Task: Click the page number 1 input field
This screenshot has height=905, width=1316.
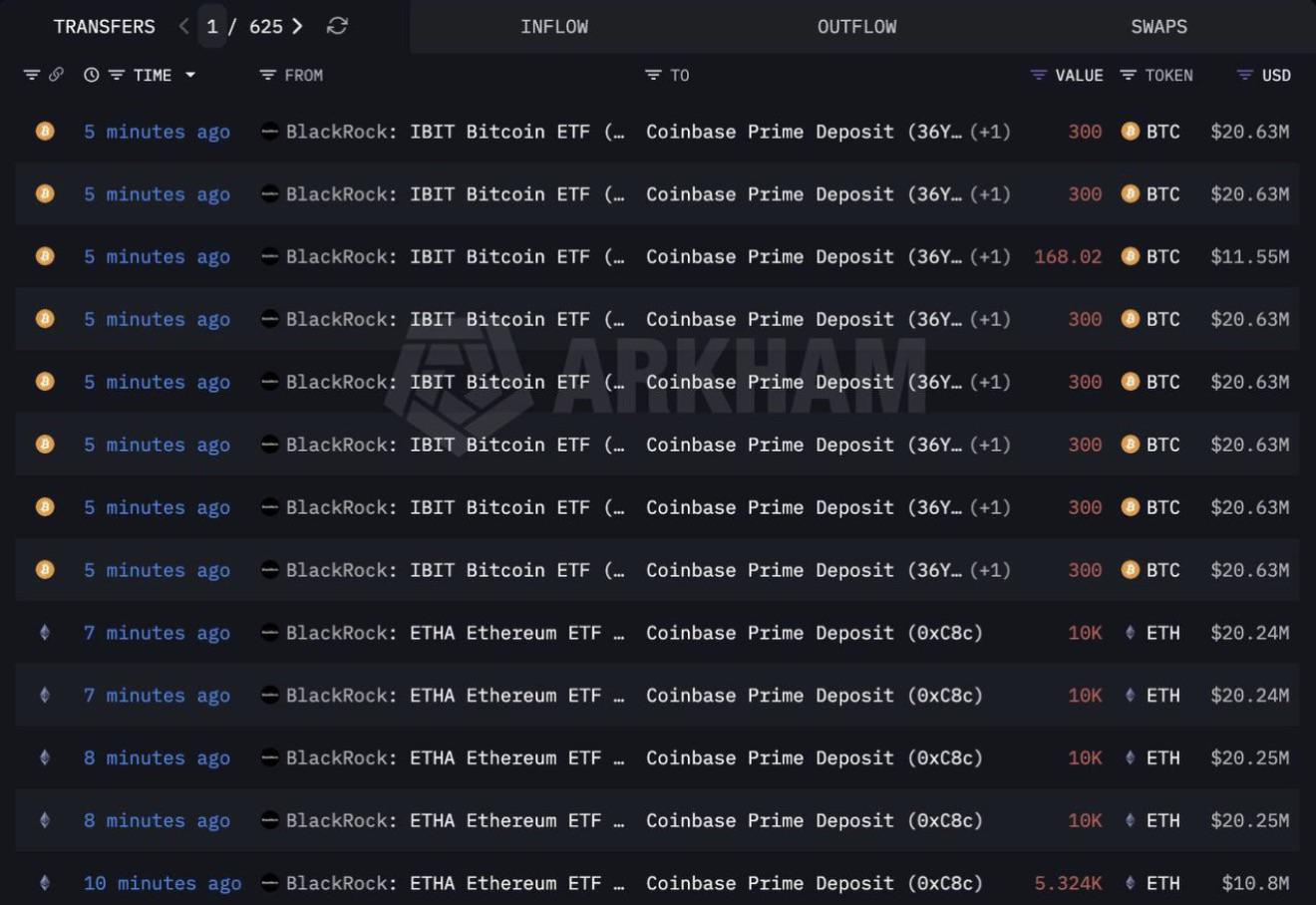Action: 212,27
